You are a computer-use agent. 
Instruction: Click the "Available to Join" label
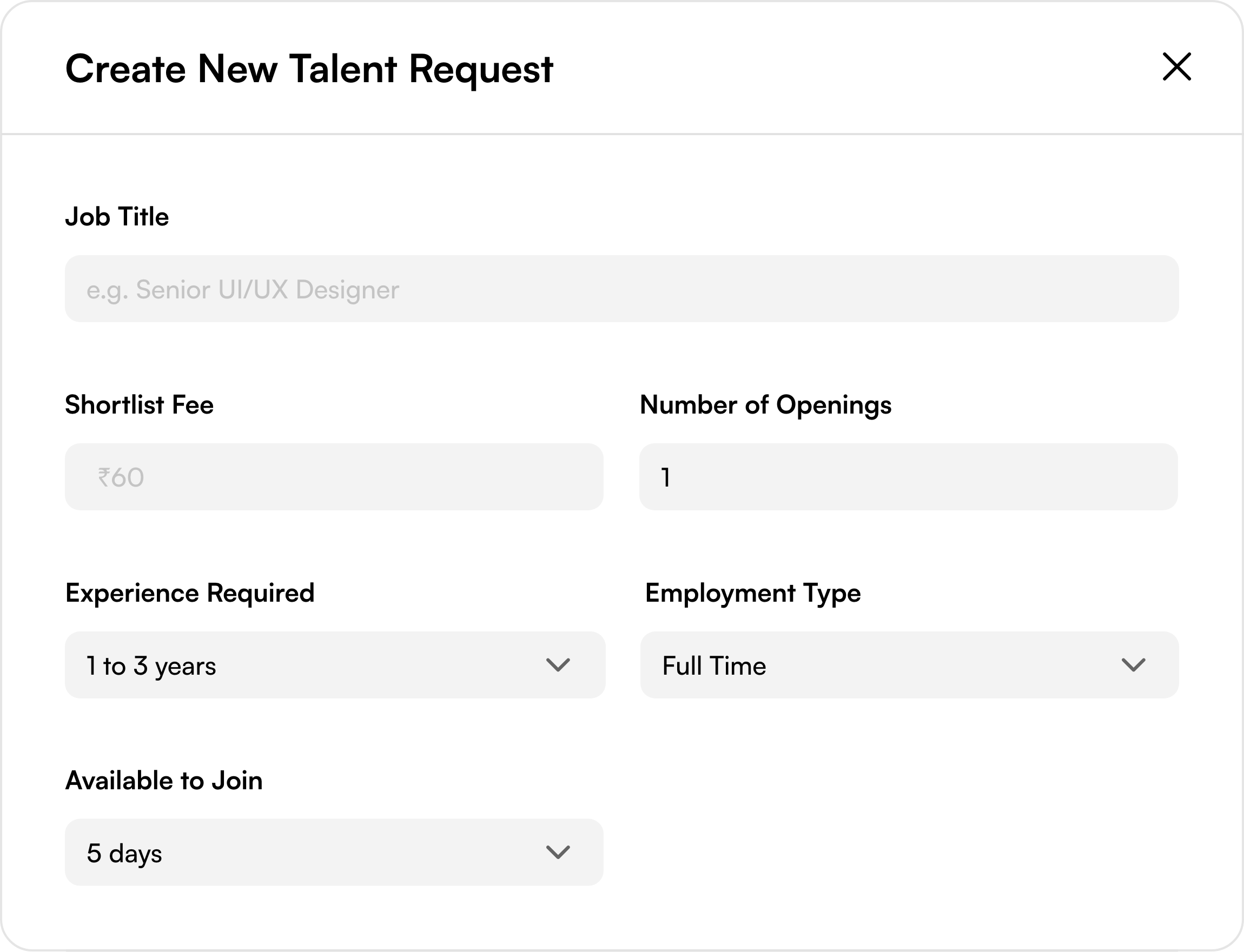[164, 781]
